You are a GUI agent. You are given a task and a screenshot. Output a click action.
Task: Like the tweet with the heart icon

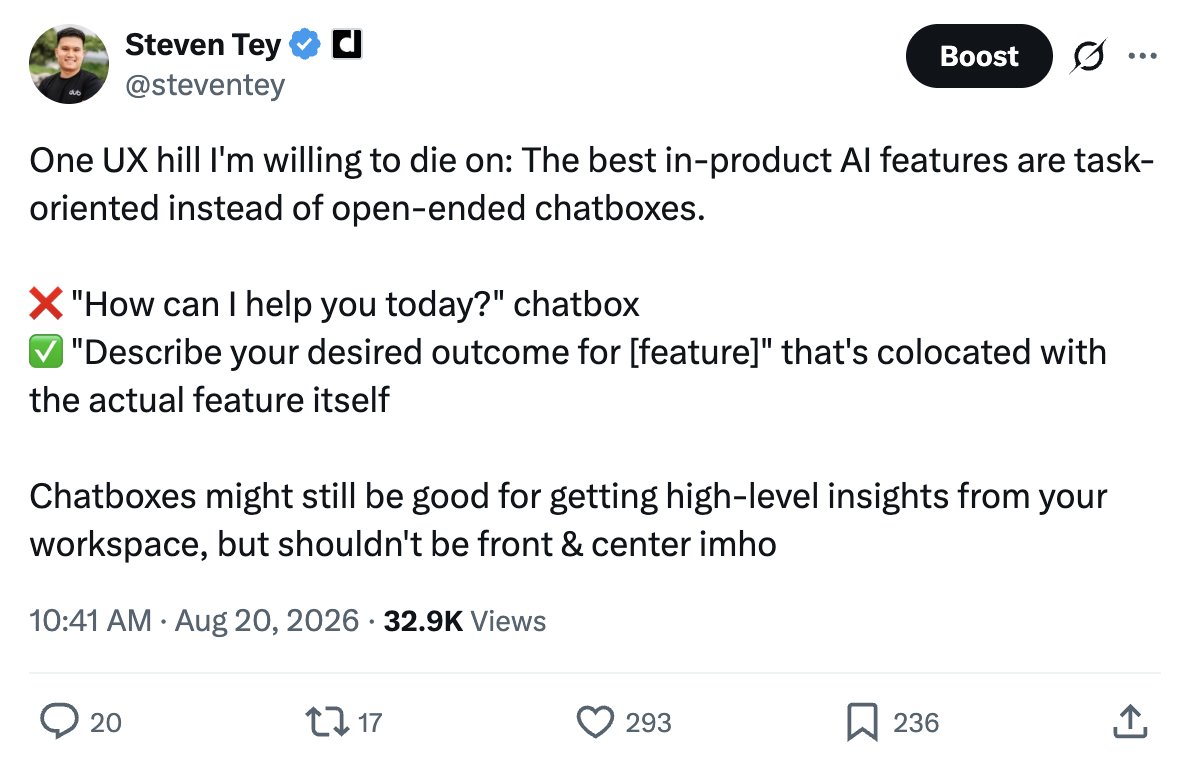click(595, 722)
